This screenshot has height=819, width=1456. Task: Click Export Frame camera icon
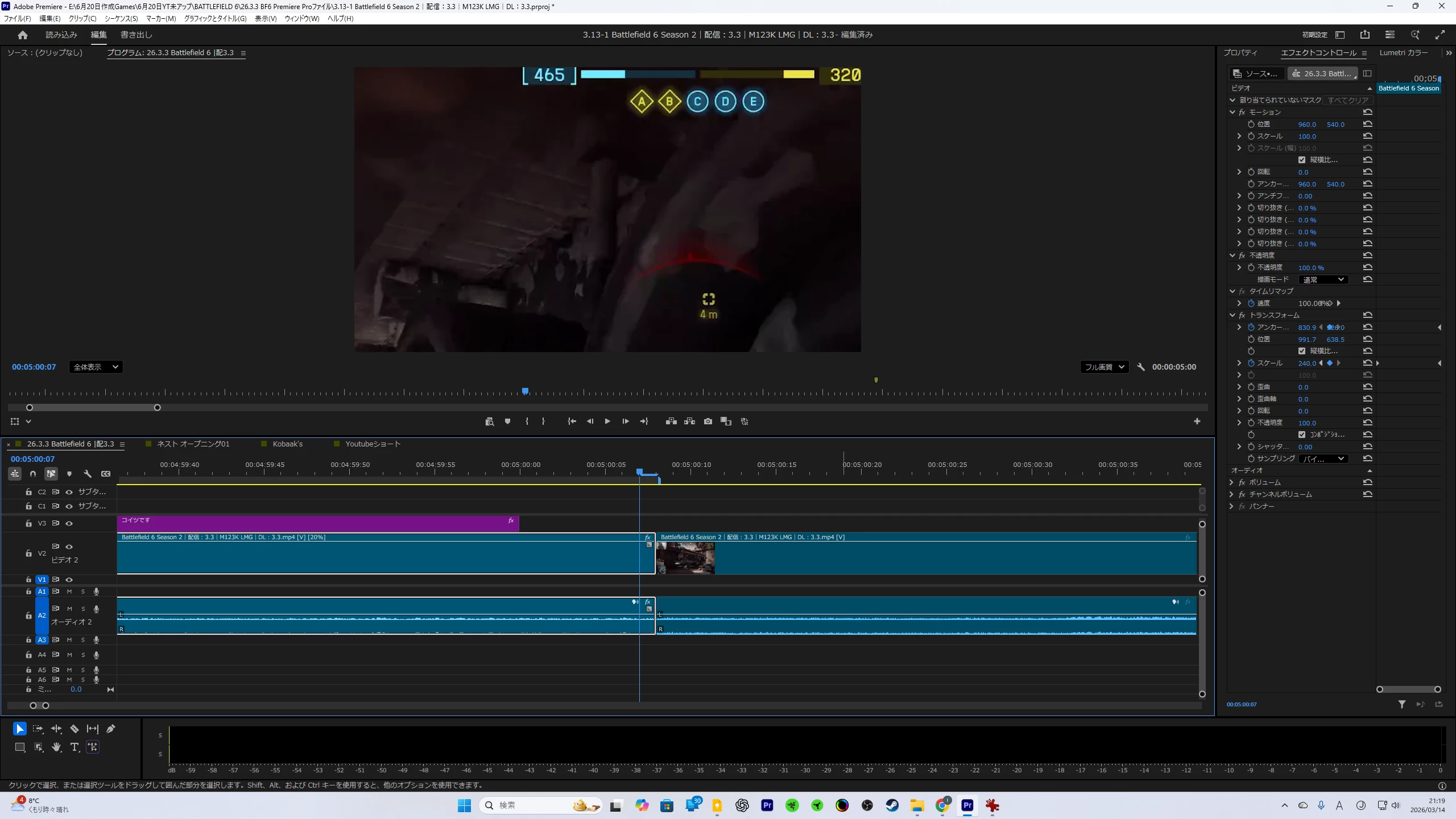pos(708,421)
